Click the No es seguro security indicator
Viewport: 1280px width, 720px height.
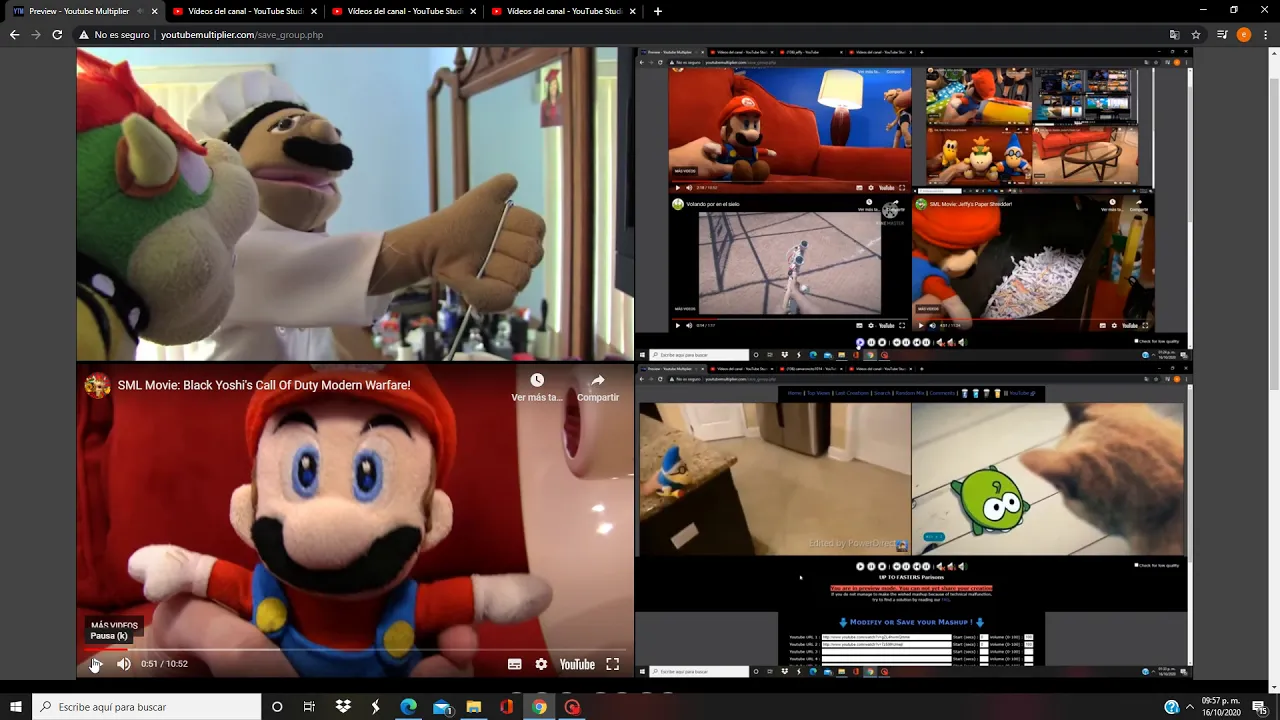pos(114,35)
